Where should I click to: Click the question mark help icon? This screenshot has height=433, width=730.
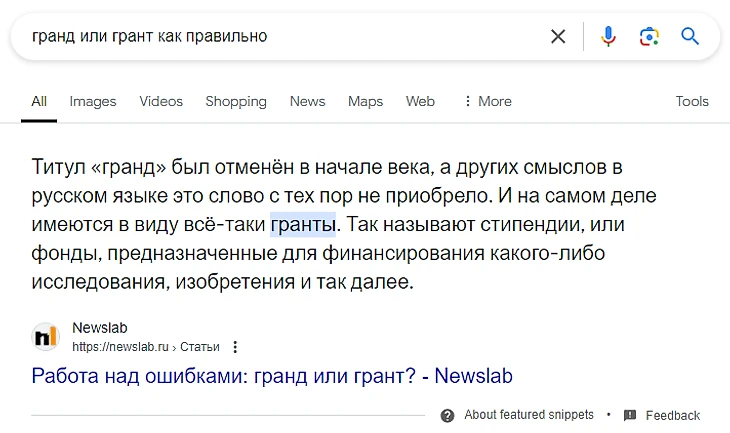coord(447,415)
